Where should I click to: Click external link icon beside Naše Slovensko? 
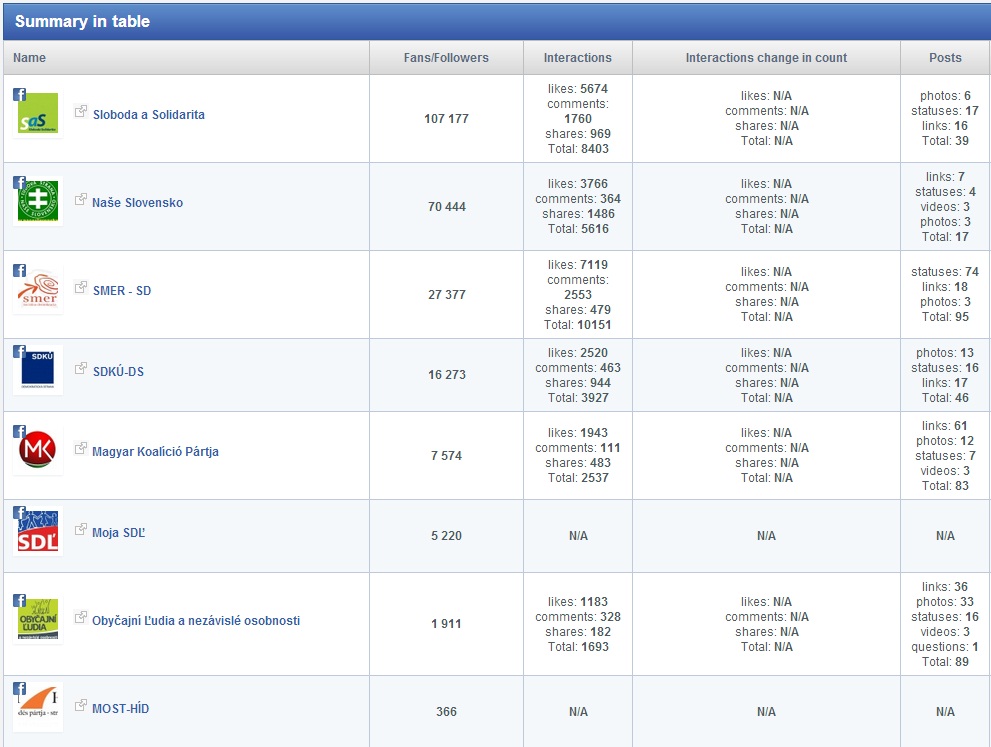80,199
